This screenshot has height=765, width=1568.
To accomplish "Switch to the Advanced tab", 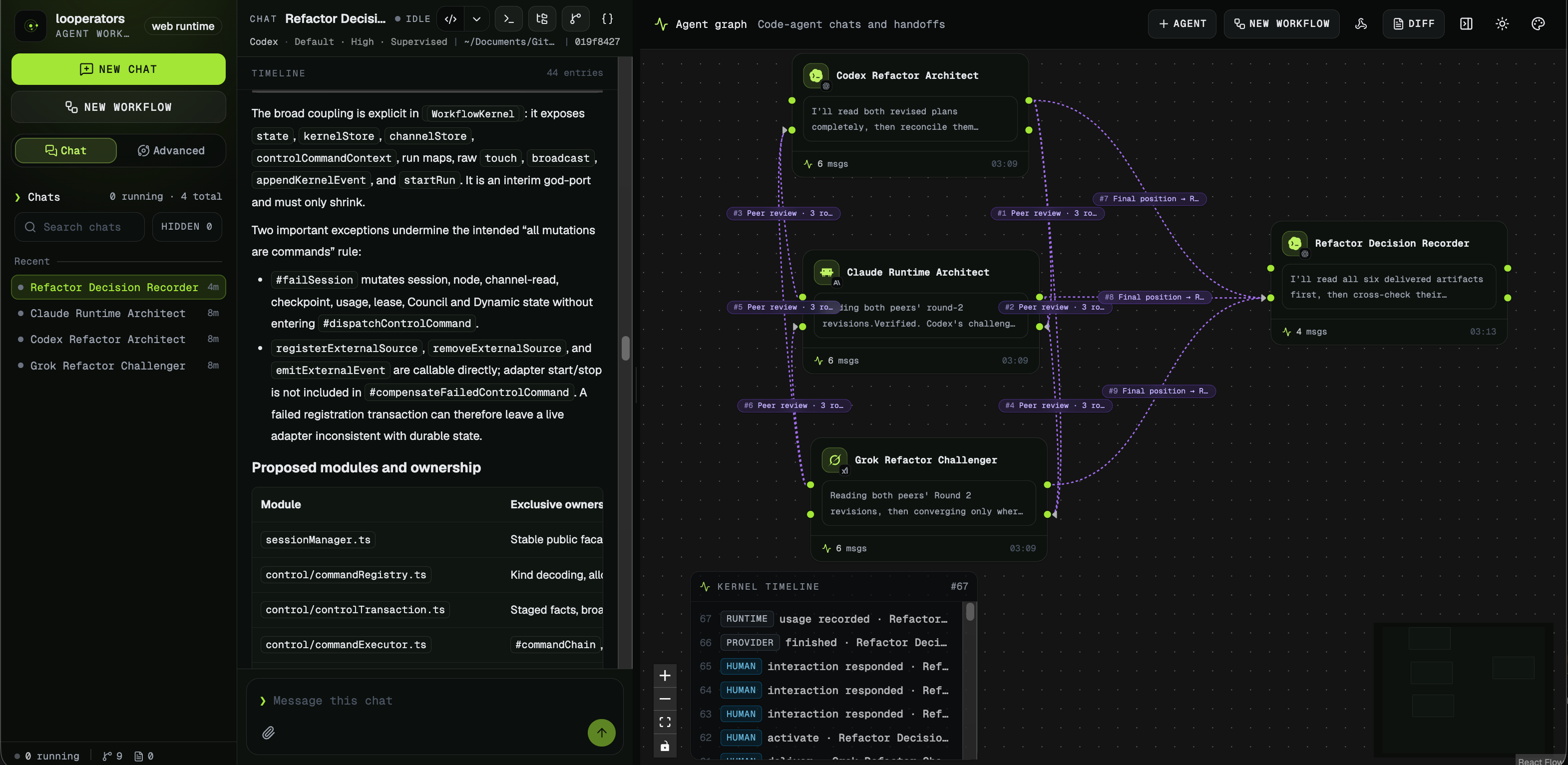I will (x=171, y=150).
